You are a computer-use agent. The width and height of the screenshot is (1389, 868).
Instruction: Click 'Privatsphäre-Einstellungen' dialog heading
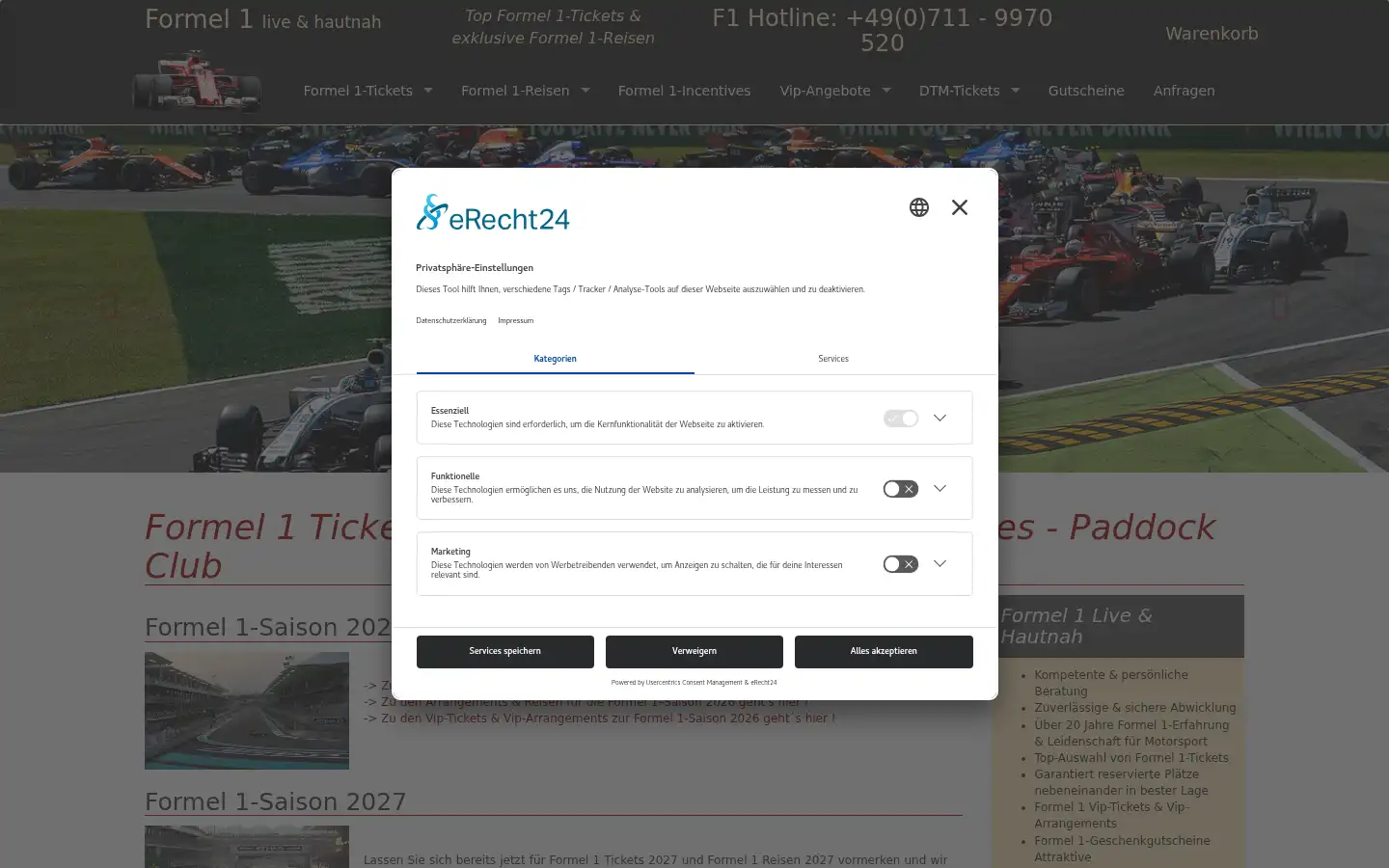click(x=475, y=268)
